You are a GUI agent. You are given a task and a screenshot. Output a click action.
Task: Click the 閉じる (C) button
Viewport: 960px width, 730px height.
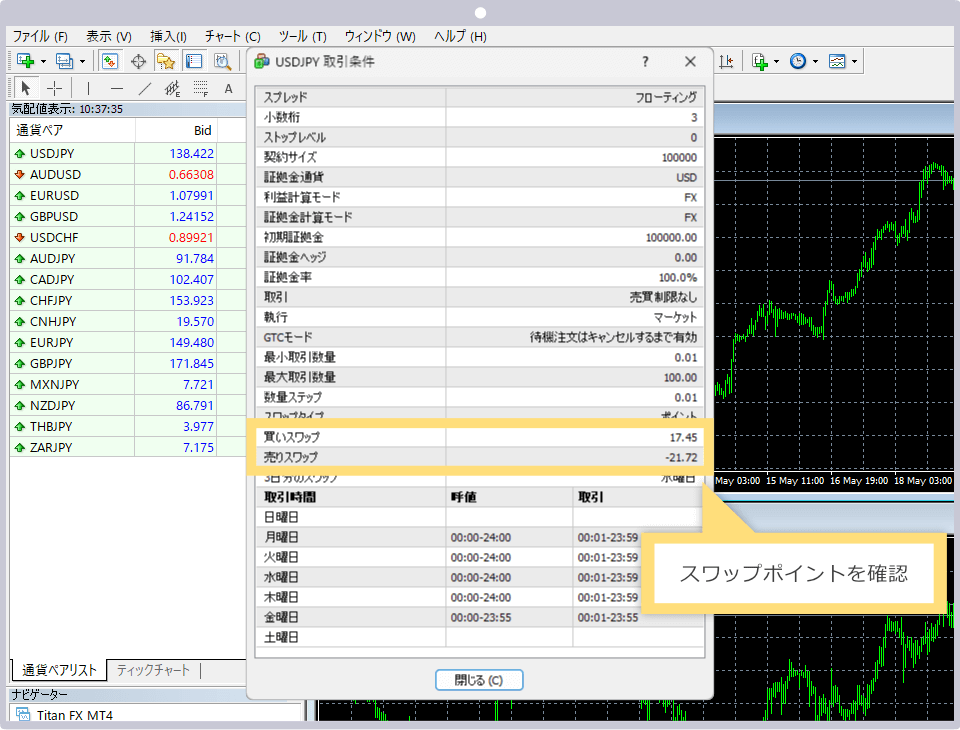(479, 680)
